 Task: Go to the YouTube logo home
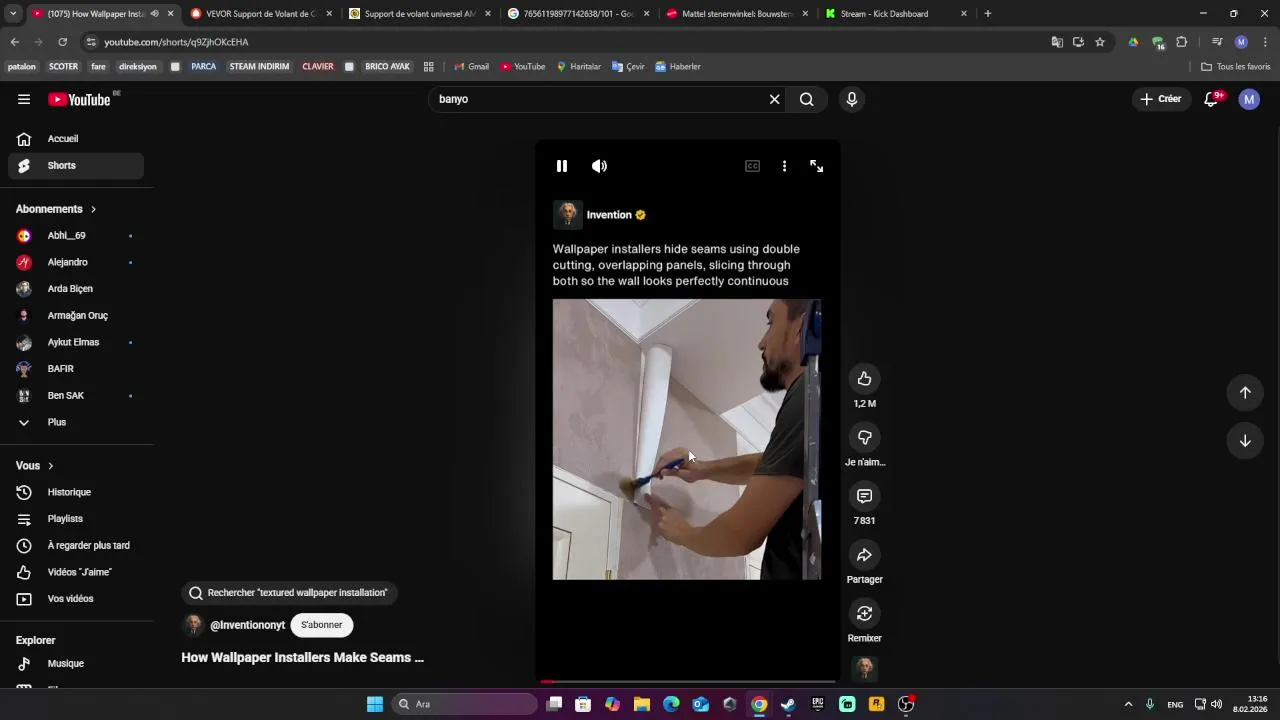[x=80, y=99]
